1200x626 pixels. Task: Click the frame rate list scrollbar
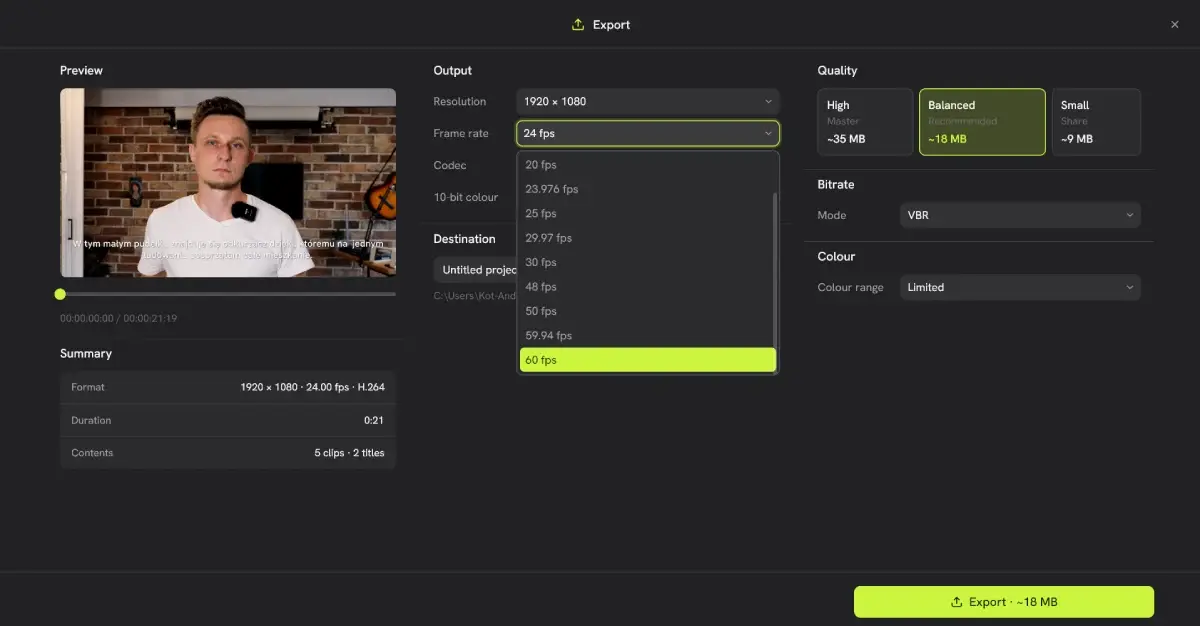pos(775,270)
